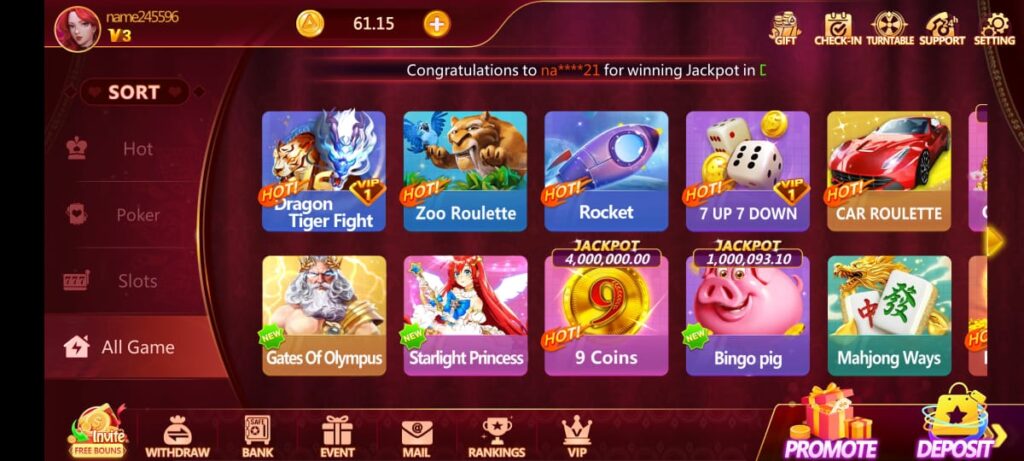The width and height of the screenshot is (1024, 461).
Task: Launch the Bingo pig jackpot game
Action: point(748,315)
